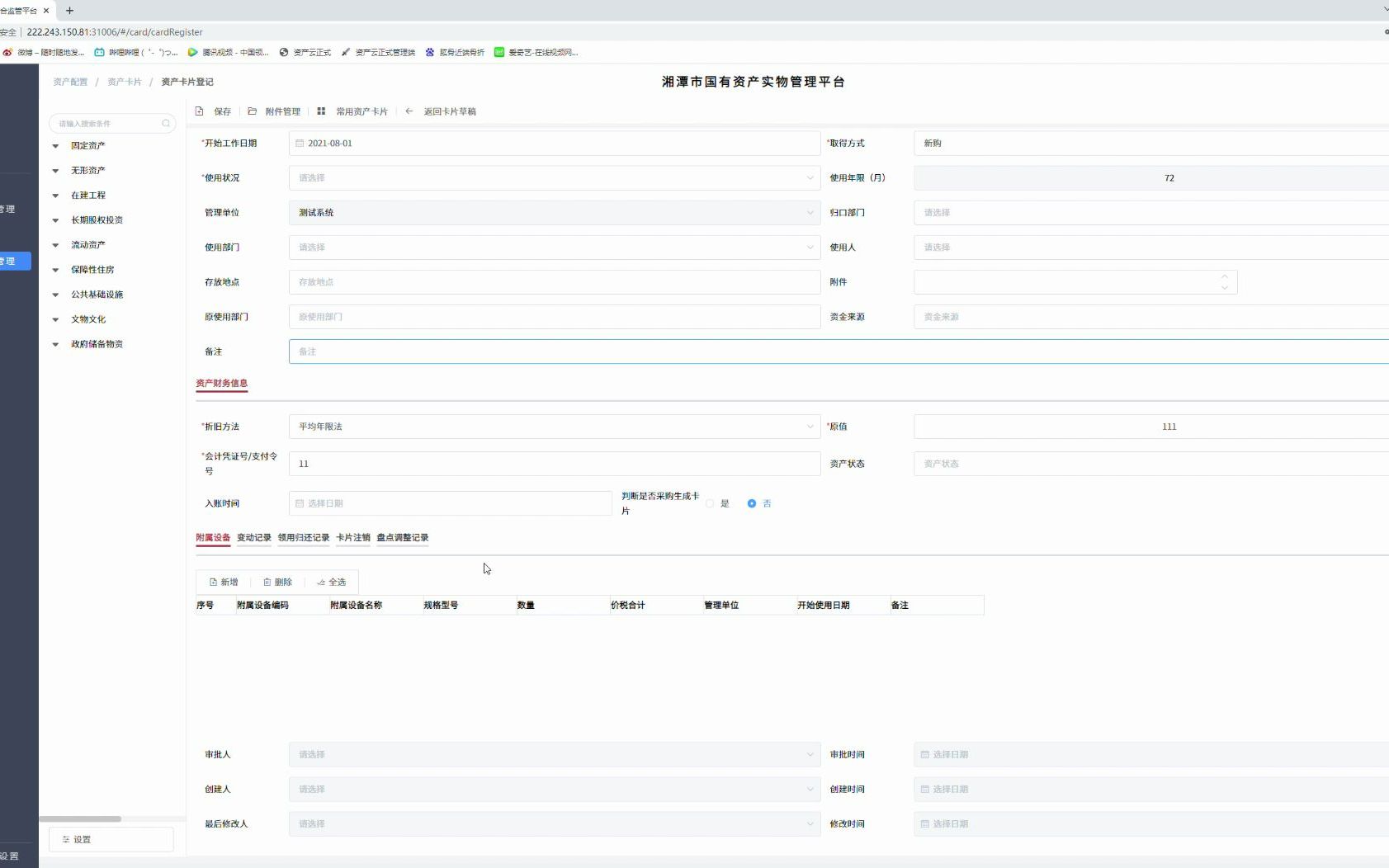Viewport: 1389px width, 868px height.
Task: Decrease 附件 number with stepper down arrow
Action: click(x=1225, y=287)
